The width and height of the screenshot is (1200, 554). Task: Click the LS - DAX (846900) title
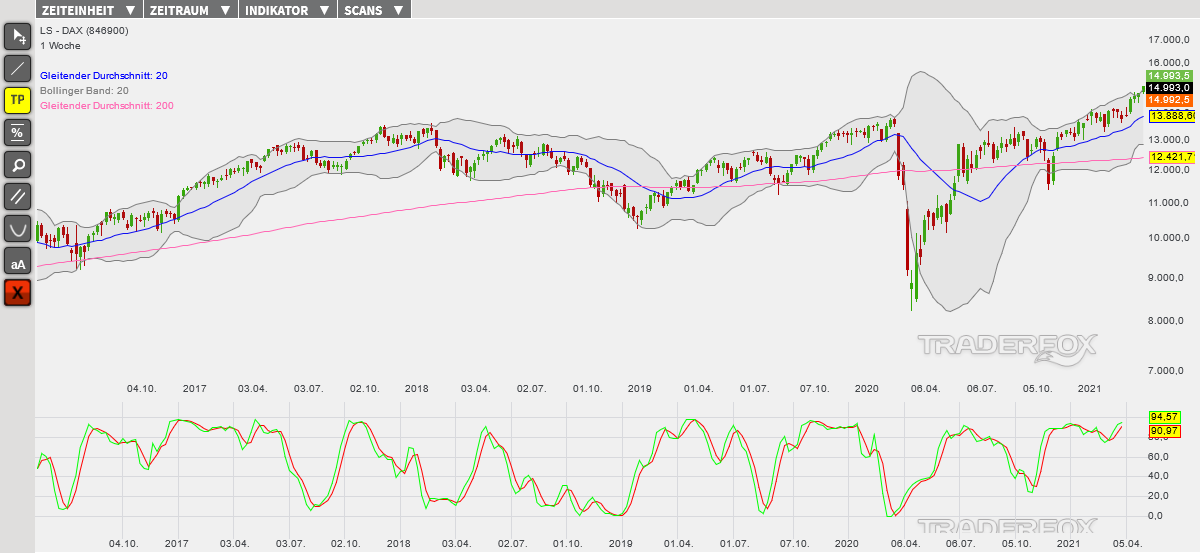pos(84,31)
